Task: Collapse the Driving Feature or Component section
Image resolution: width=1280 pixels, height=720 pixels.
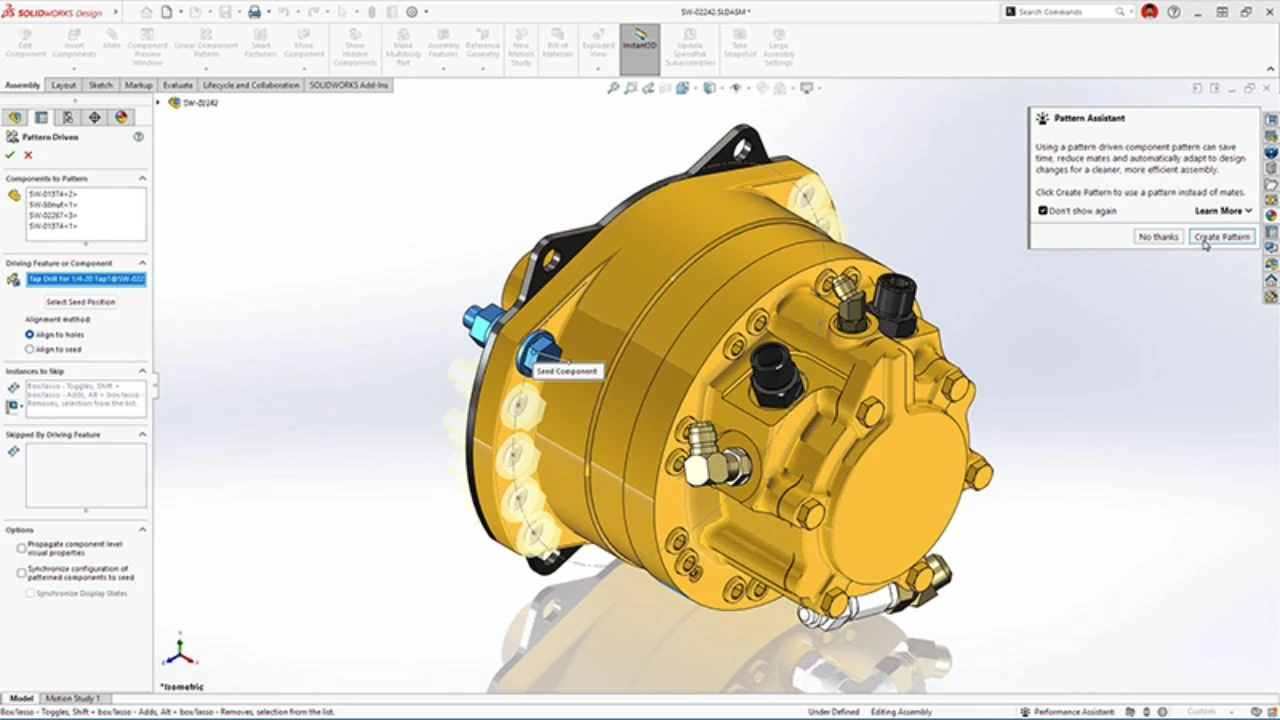Action: click(142, 263)
